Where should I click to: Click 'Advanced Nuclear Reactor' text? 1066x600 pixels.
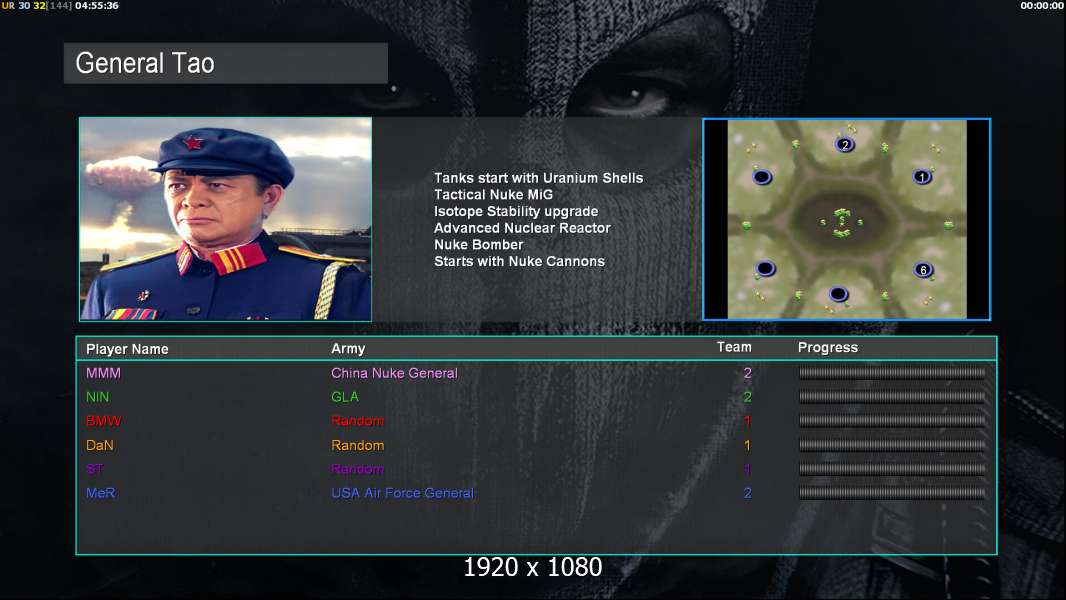coord(522,228)
